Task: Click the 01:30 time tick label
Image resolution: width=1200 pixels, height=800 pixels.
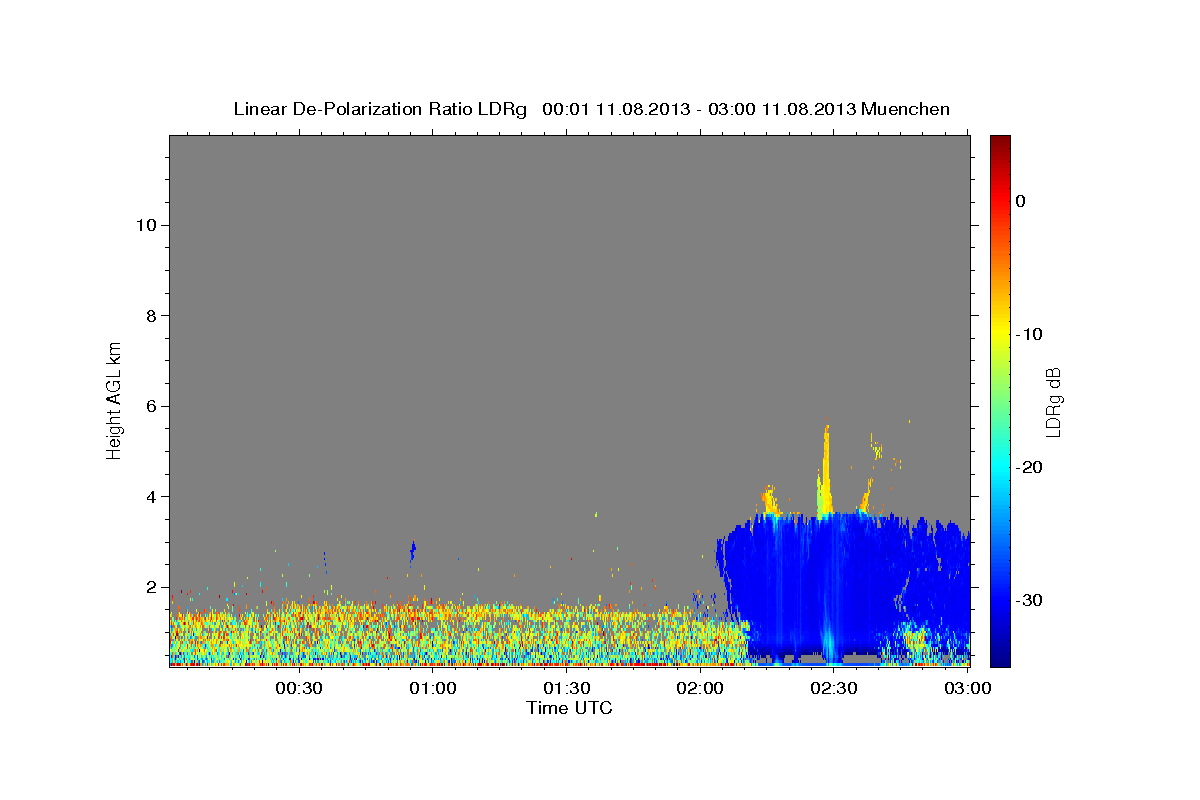Action: coord(567,688)
